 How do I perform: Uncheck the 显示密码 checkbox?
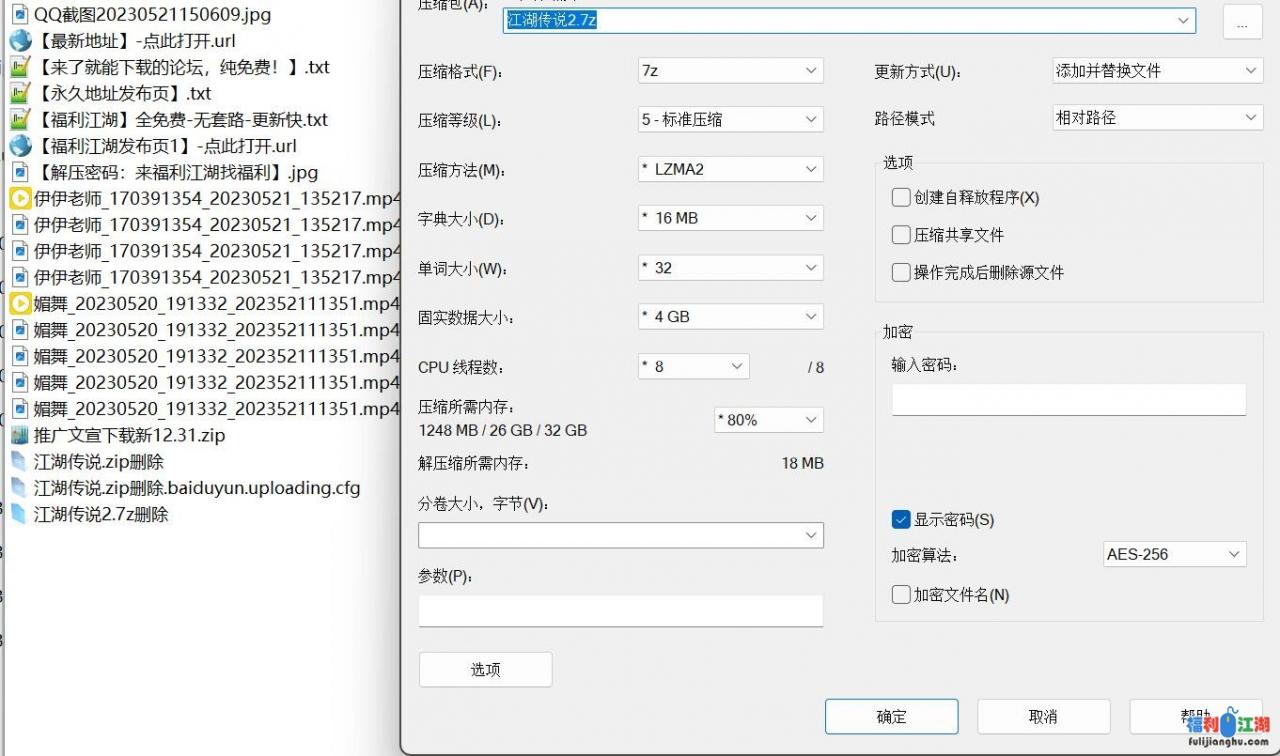(x=900, y=519)
